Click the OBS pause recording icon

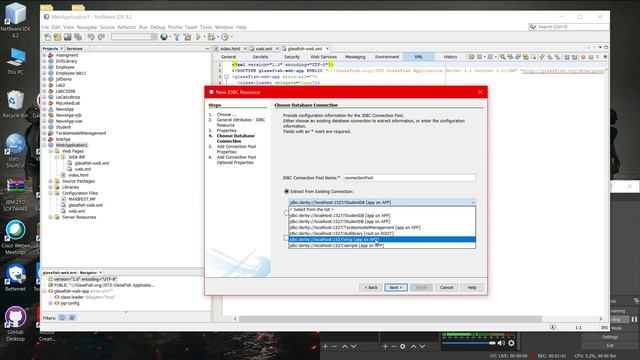click(634, 319)
